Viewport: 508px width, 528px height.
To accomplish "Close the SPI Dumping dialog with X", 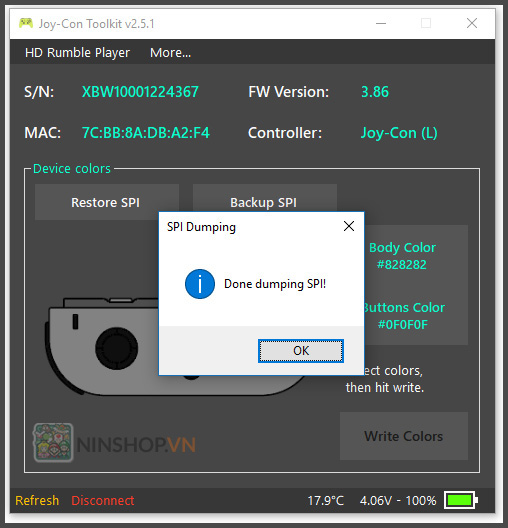I will click(x=349, y=226).
